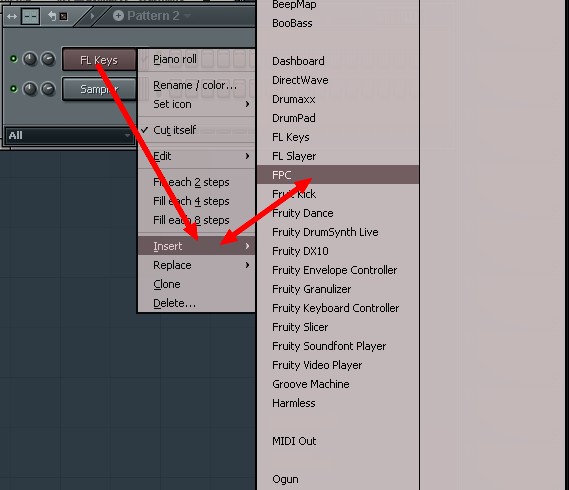
Task: Insert Fruity Soundfont Player
Action: pos(338,346)
